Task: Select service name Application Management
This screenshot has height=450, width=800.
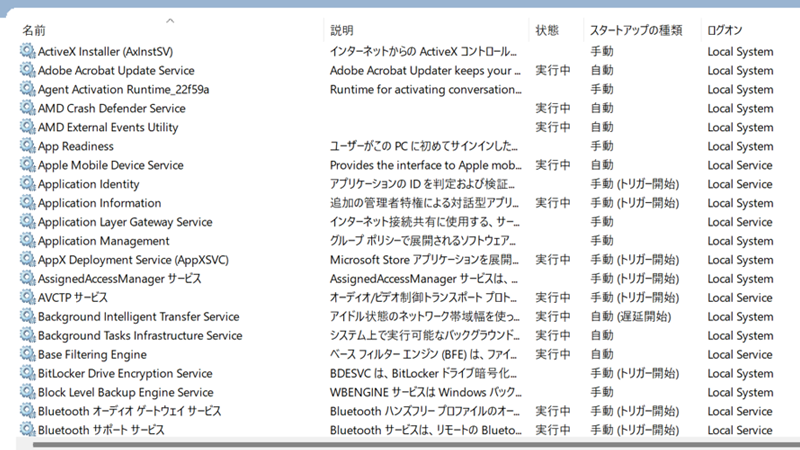Action: [x=104, y=241]
